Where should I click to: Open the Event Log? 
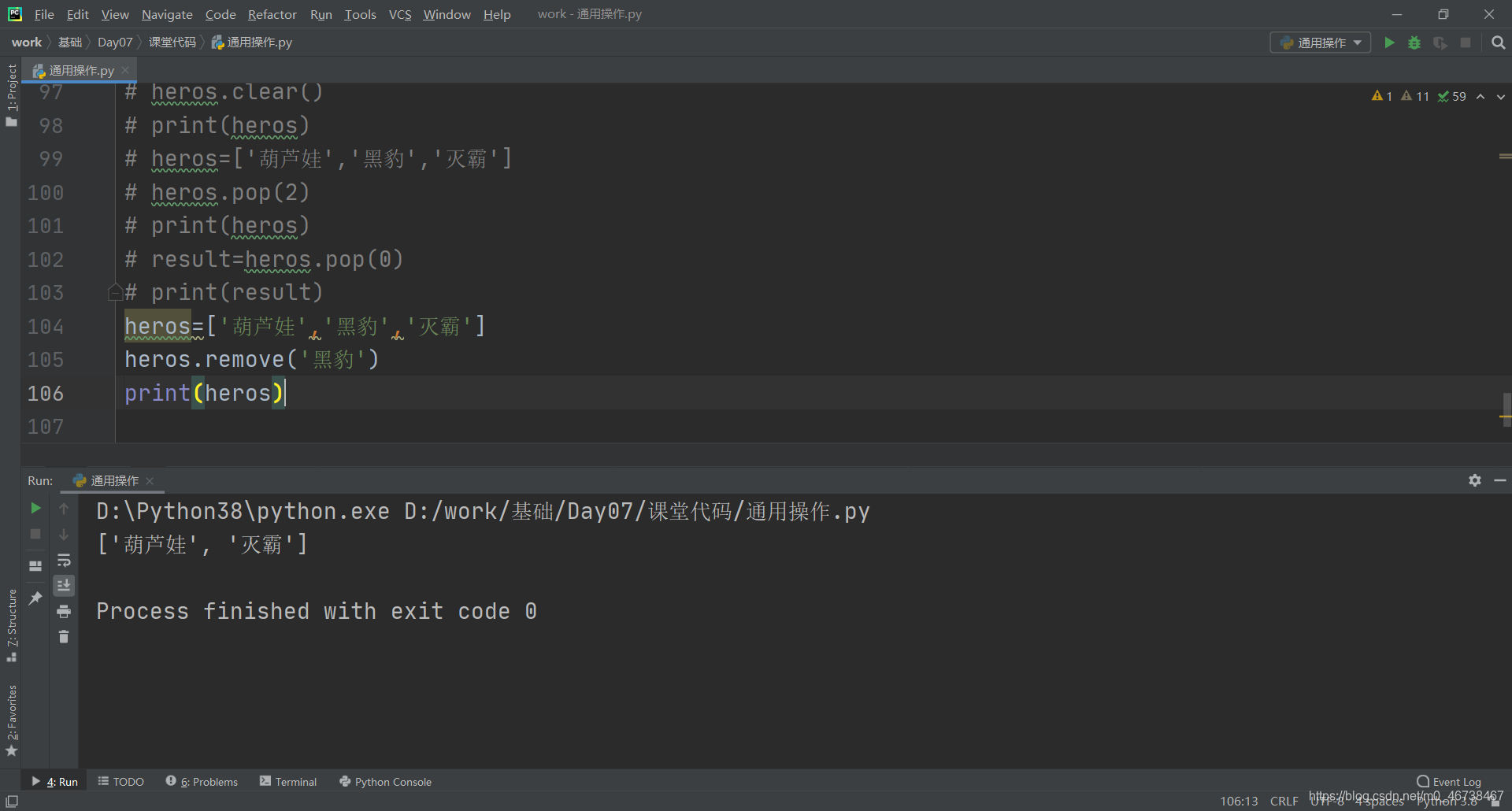1448,781
